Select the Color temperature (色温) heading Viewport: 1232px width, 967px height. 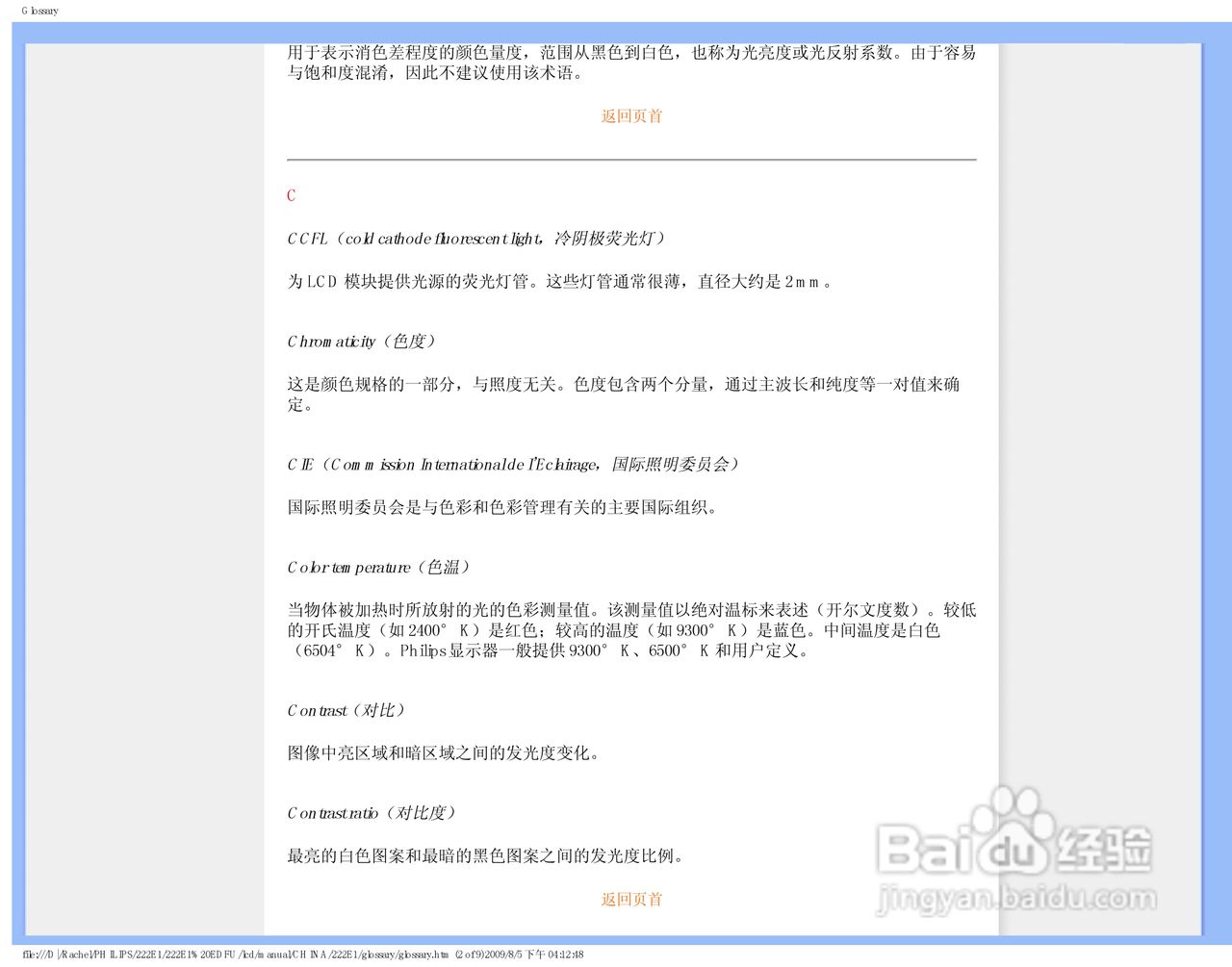(x=379, y=568)
